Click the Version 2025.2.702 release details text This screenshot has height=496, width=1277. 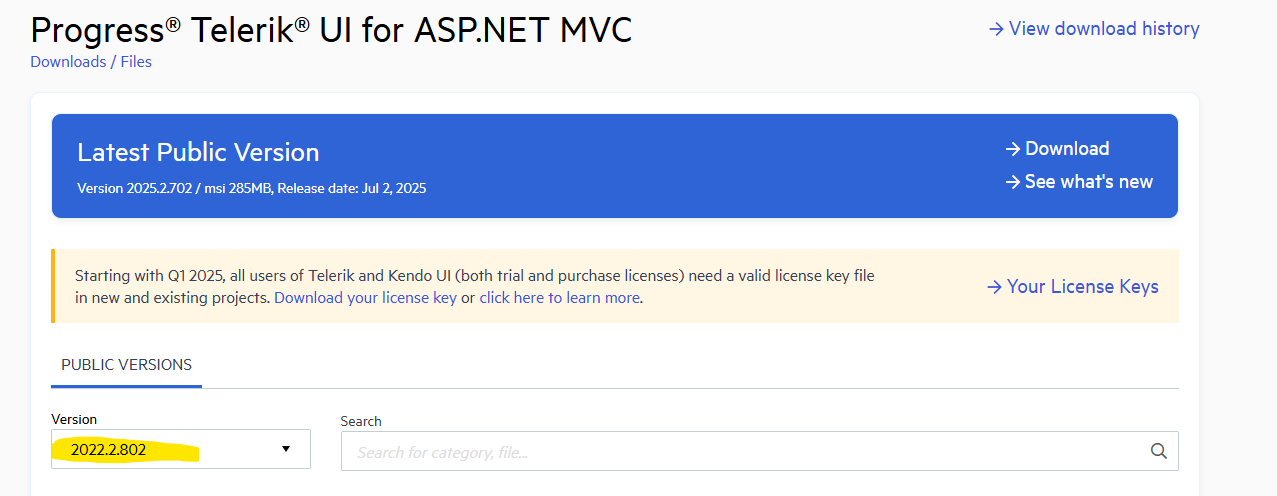click(x=251, y=188)
